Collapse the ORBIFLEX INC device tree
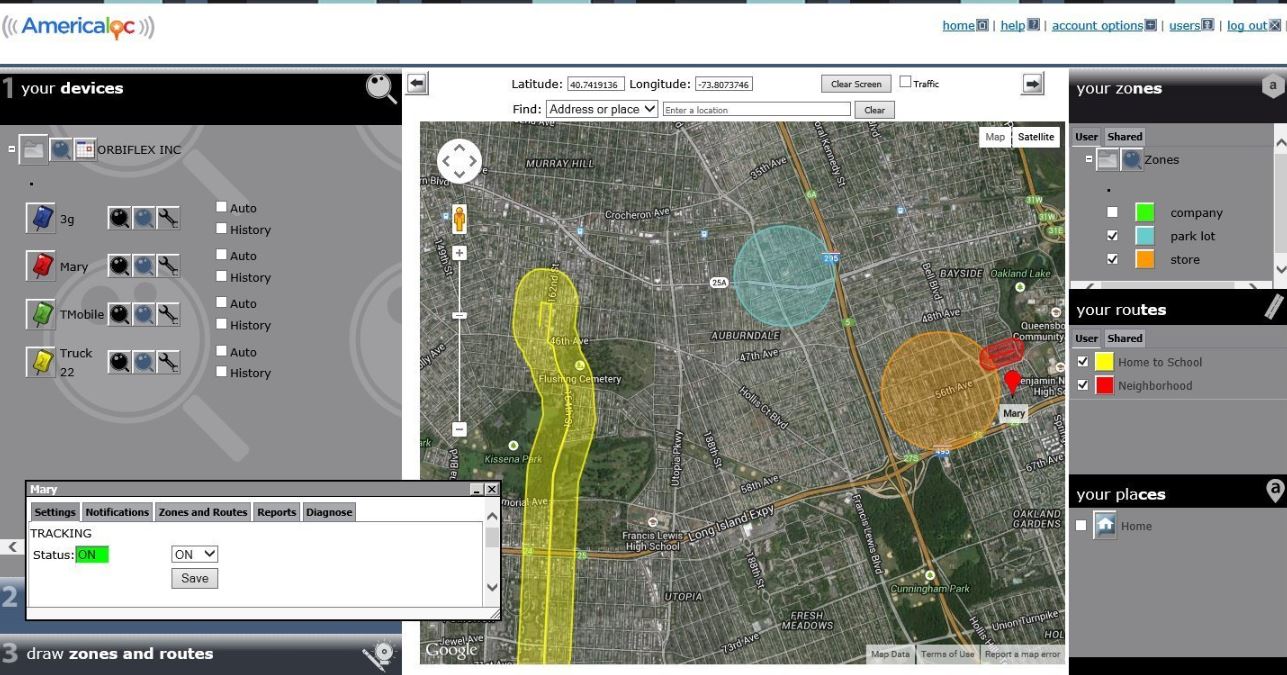1287x675 pixels. point(12,150)
